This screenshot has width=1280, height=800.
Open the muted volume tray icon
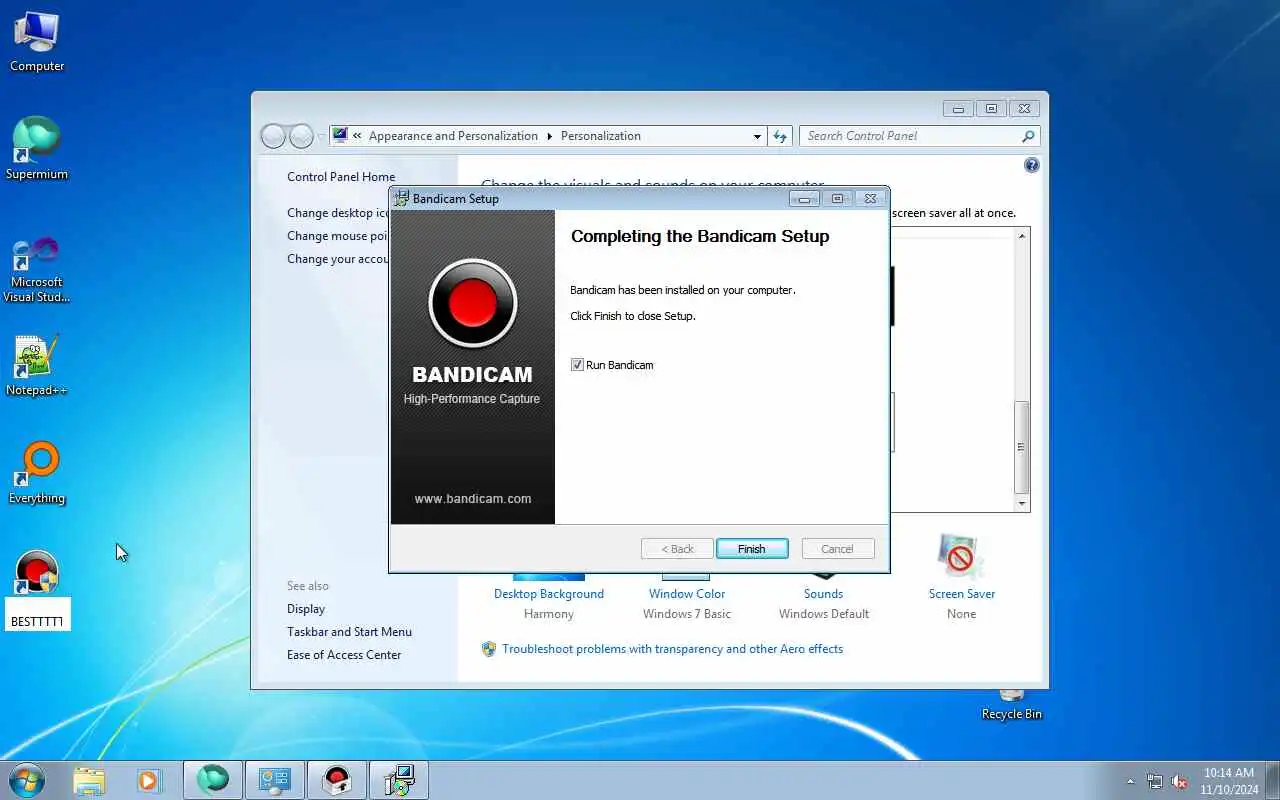click(1179, 781)
